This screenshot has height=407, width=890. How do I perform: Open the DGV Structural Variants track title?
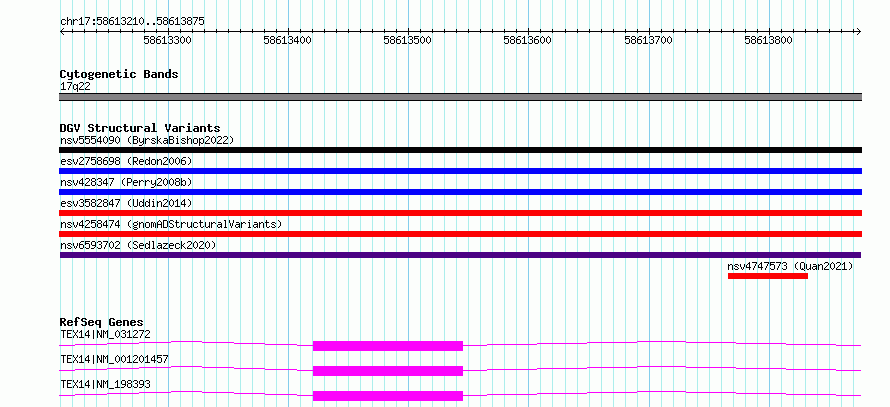tap(140, 128)
